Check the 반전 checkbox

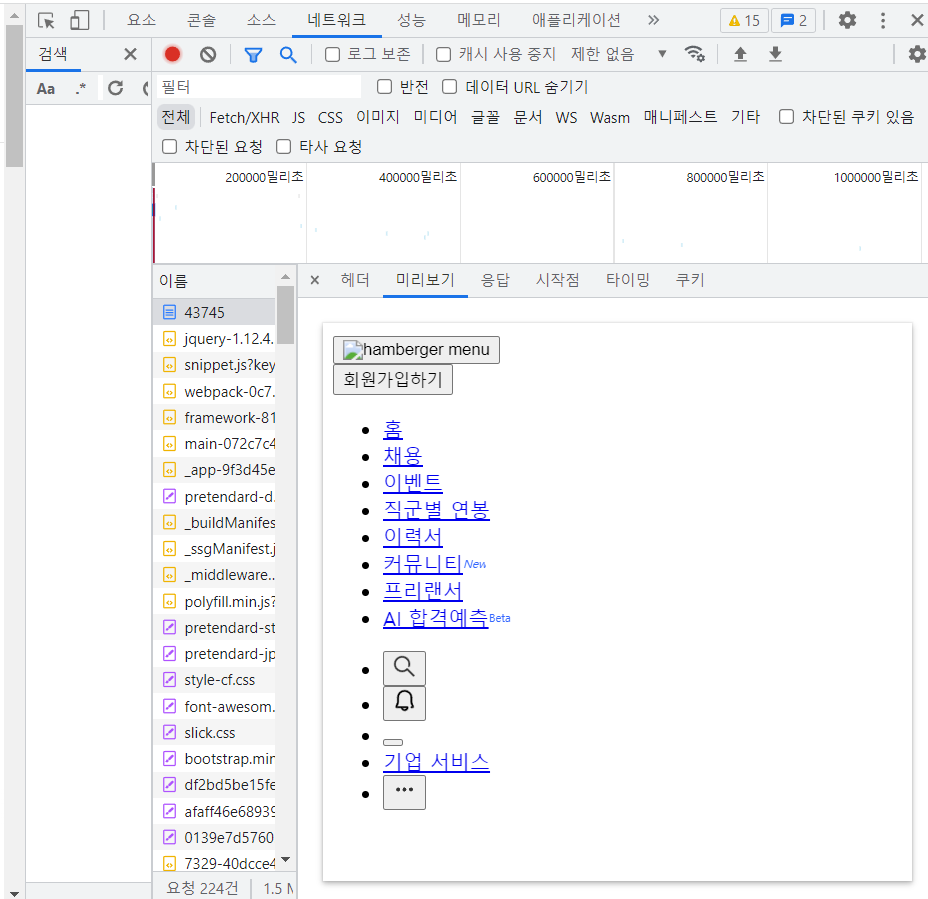(385, 87)
